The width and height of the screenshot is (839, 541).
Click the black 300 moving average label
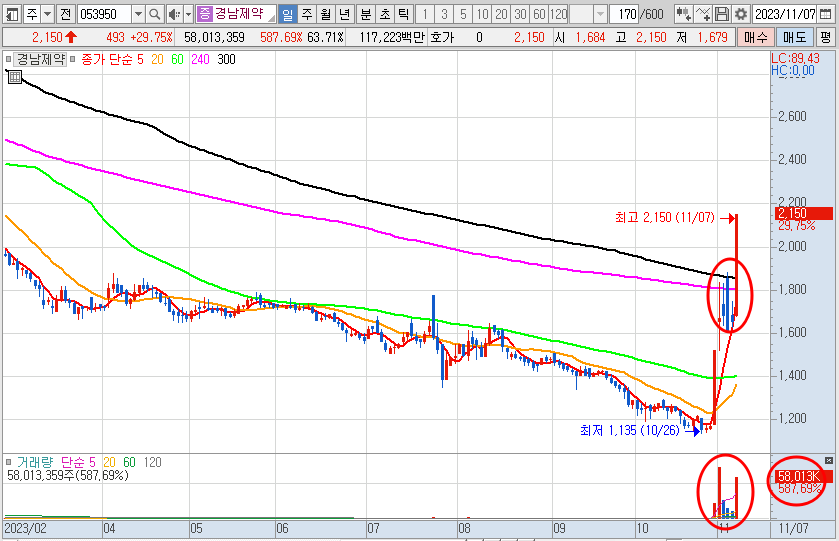click(x=226, y=59)
